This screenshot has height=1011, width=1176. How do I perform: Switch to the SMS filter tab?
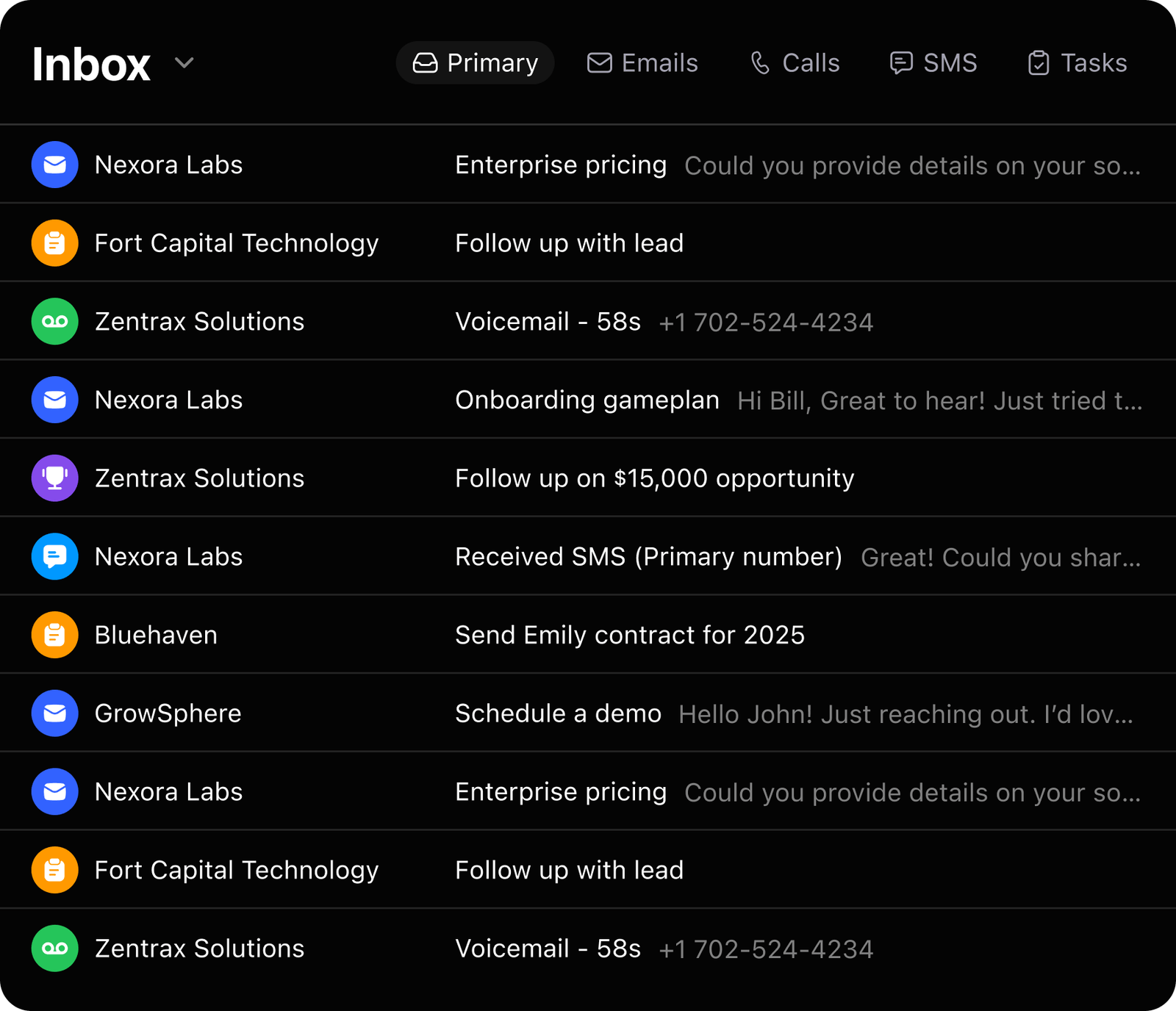click(932, 63)
